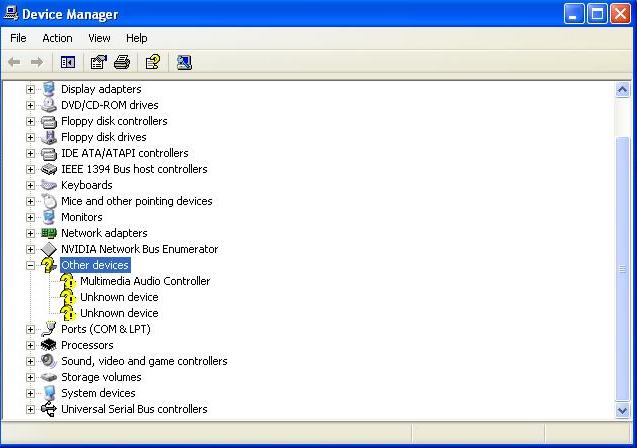Screen dimensions: 637x448
Task: Click the Universal Serial Bus controllers icon
Action: [48, 409]
